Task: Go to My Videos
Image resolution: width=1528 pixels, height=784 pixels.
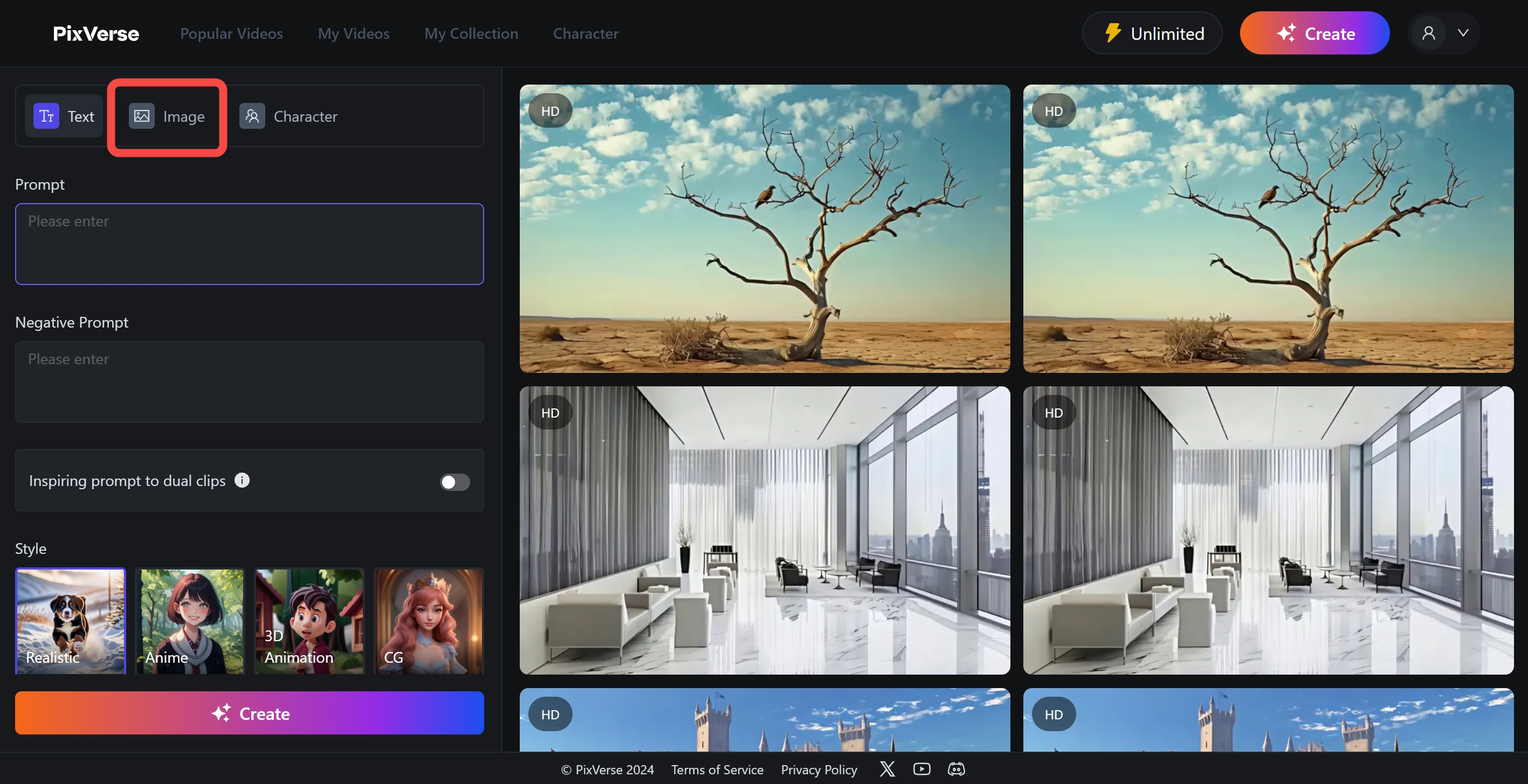Action: (x=354, y=34)
